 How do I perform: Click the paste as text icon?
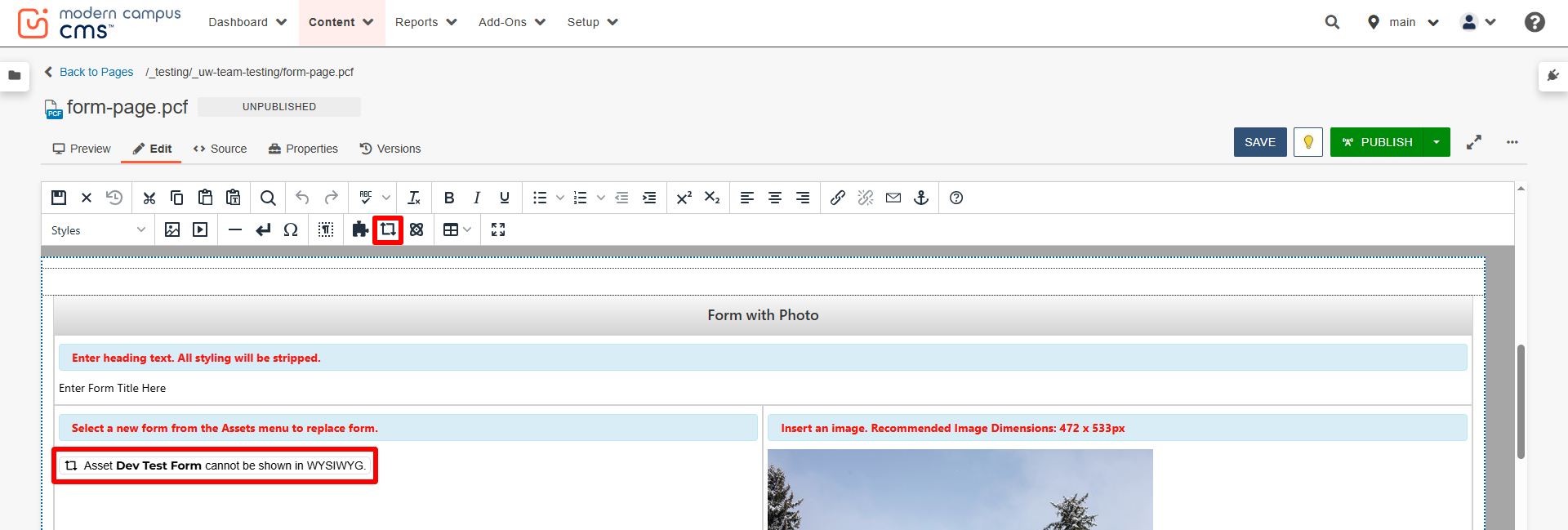tap(233, 198)
